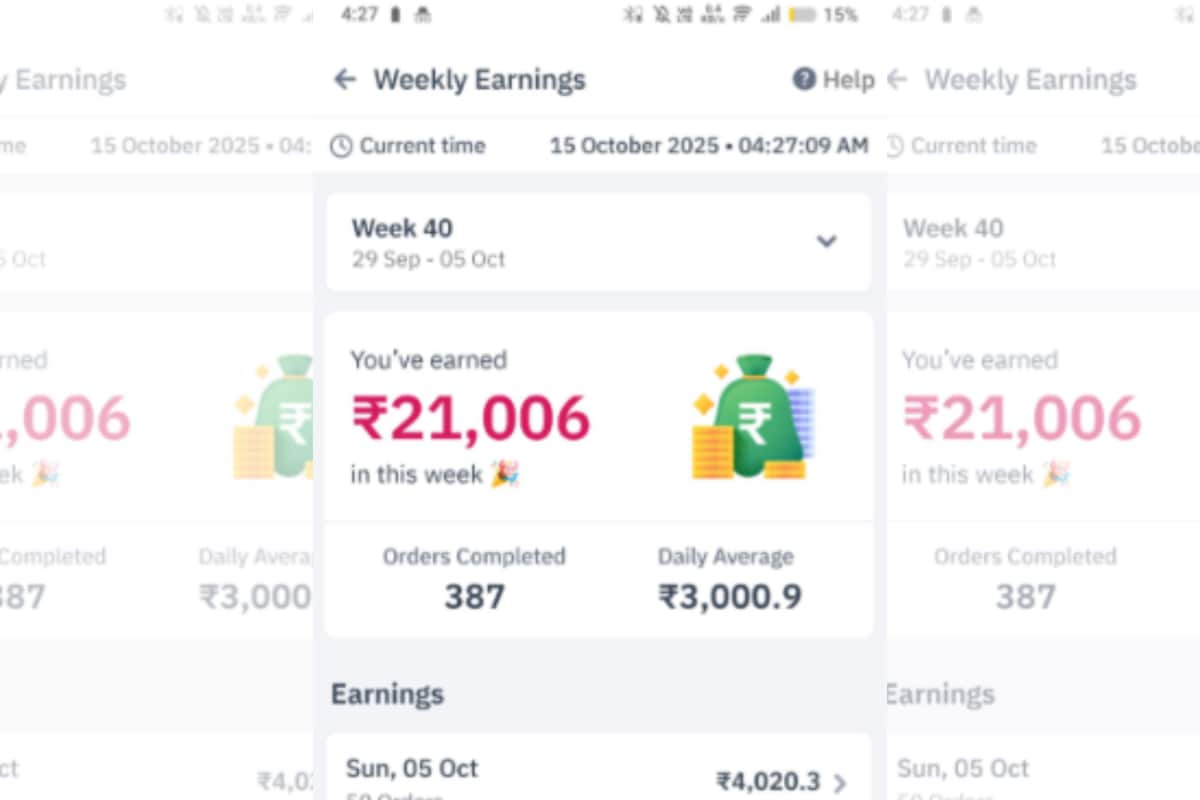
Task: Click the party popper emoji after 'in this week'
Action: click(x=505, y=474)
